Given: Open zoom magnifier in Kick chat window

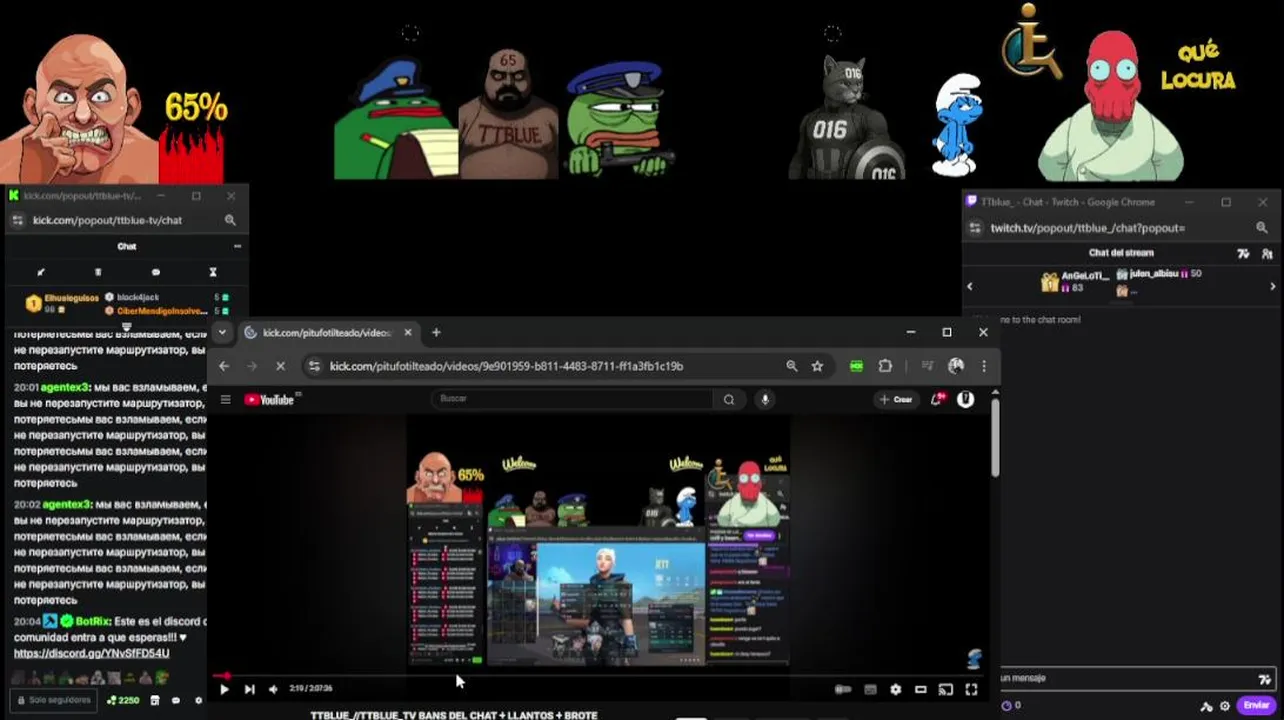Looking at the screenshot, I should pyautogui.click(x=230, y=220).
